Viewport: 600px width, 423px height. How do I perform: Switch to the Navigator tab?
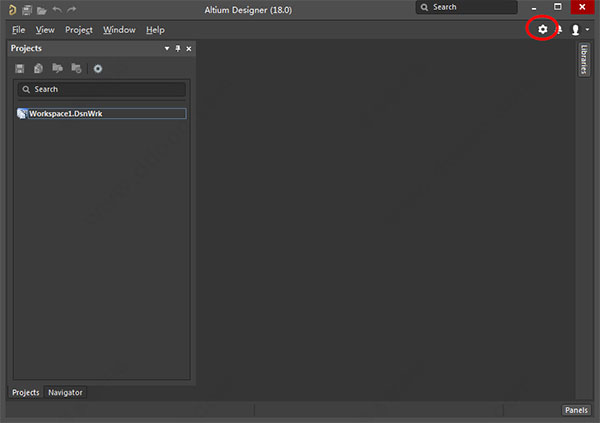coord(65,392)
